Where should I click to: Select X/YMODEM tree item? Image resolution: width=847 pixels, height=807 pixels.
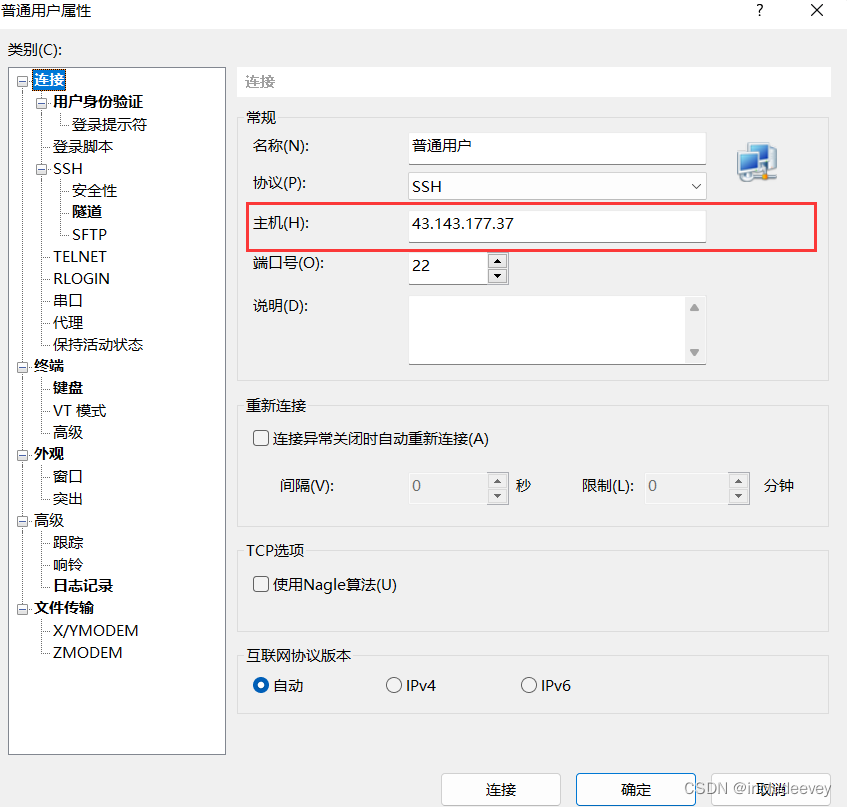pos(96,631)
